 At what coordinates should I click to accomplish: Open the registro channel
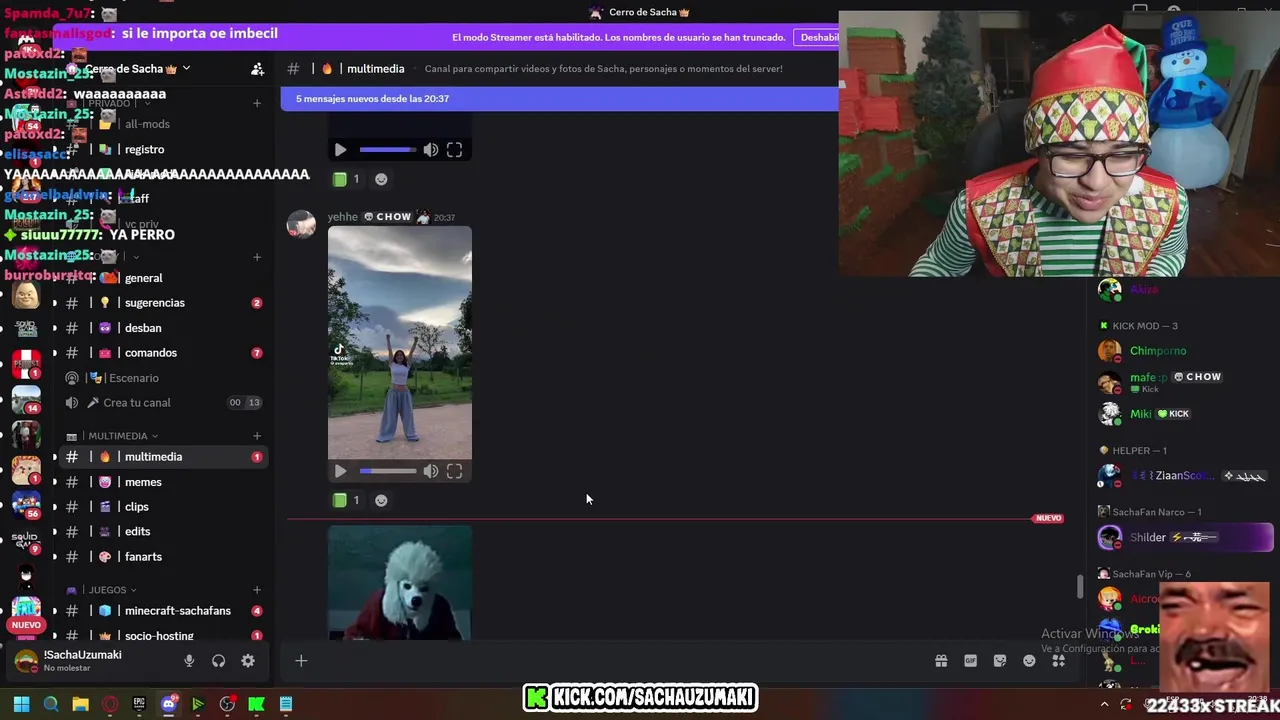click(x=163, y=149)
